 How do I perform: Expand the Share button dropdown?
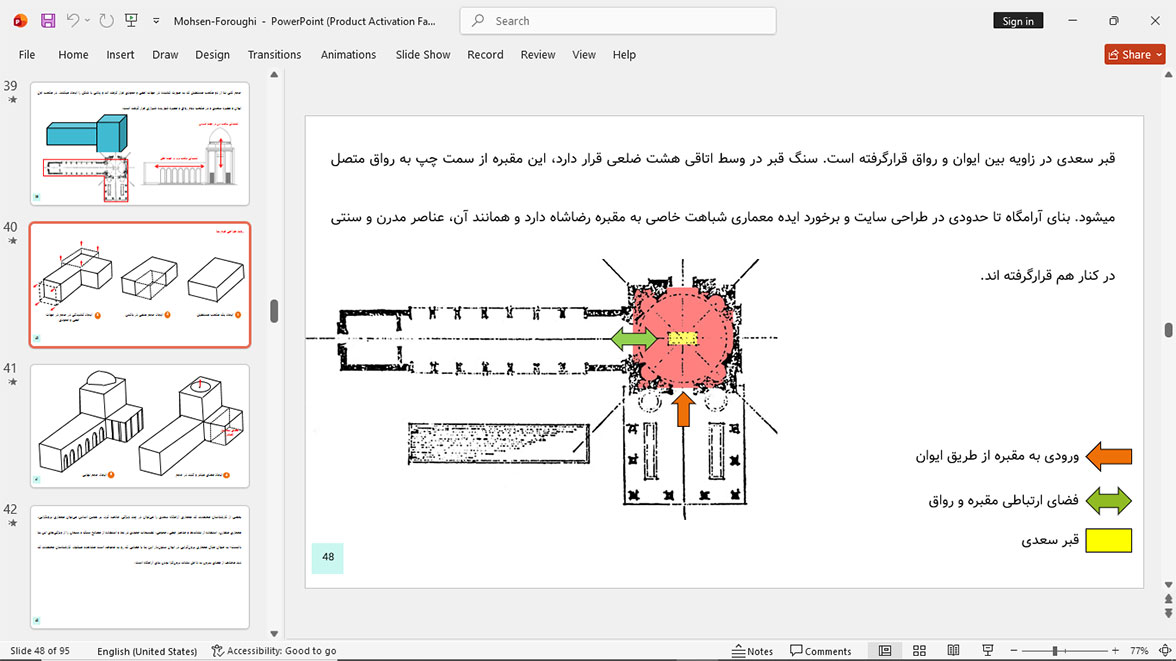pyautogui.click(x=1159, y=55)
